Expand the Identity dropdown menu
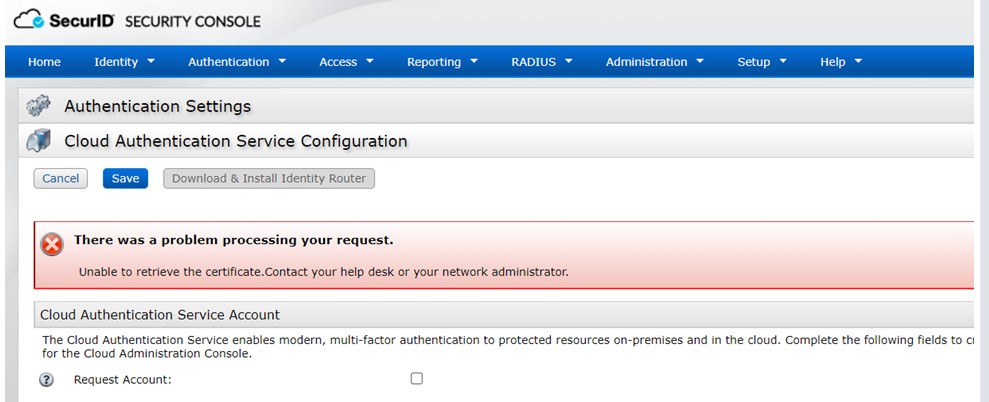Viewport: 989px width, 402px height. pyautogui.click(x=124, y=62)
